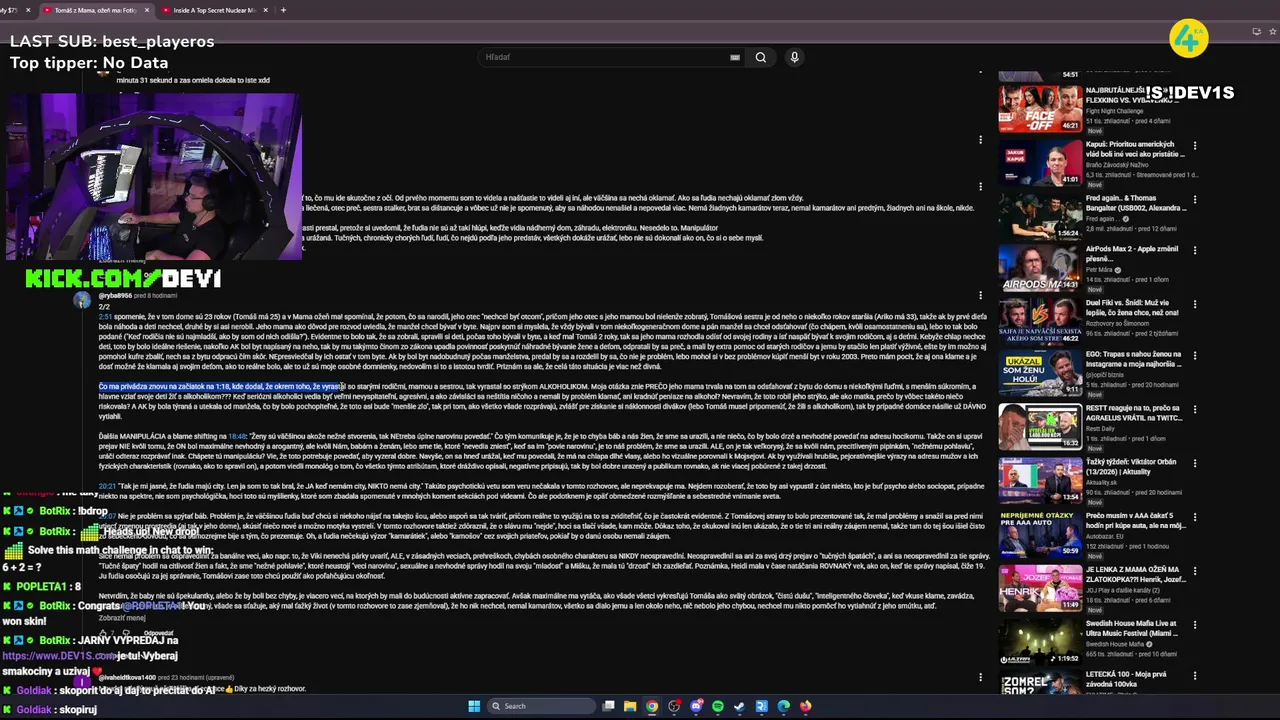Screen dimensions: 1280x720
Task: Open more options for Swedish House Mafia video
Action: 1194,624
